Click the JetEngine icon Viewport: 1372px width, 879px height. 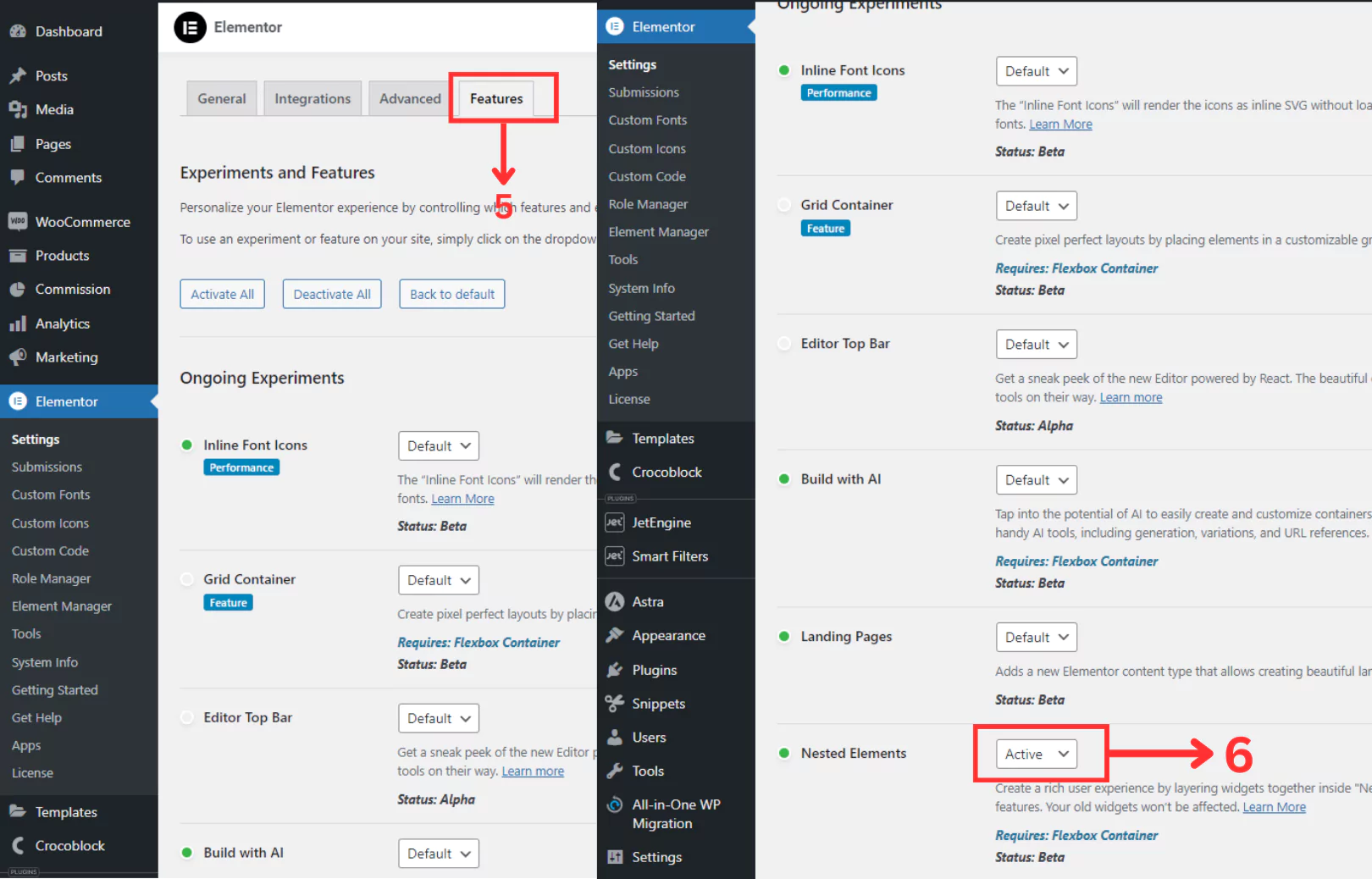(x=615, y=522)
